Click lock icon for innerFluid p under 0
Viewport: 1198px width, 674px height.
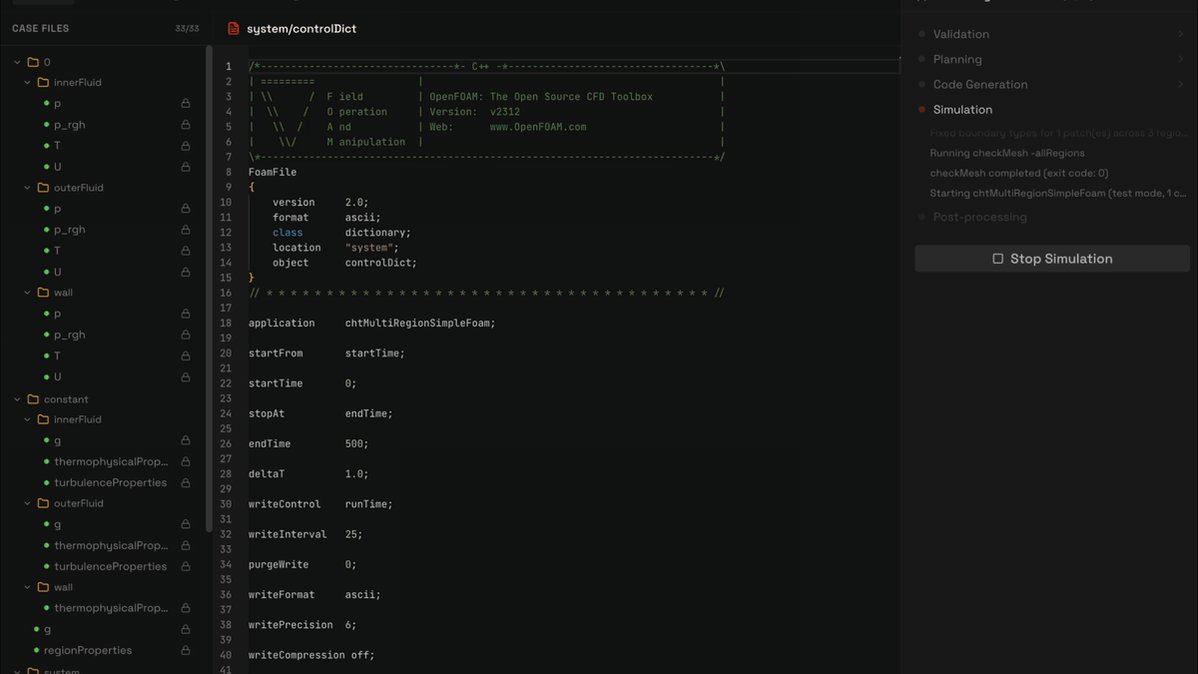(x=186, y=103)
